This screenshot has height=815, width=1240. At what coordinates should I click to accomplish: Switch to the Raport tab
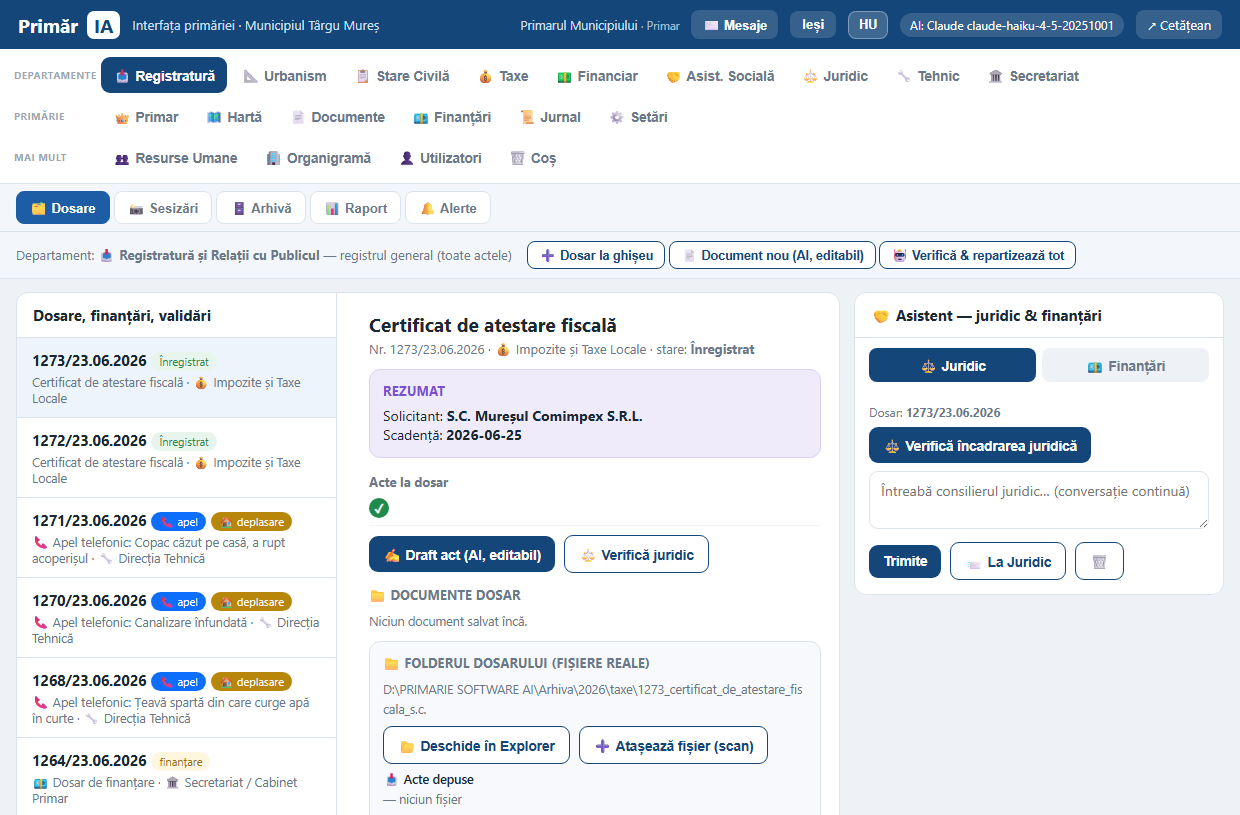355,208
